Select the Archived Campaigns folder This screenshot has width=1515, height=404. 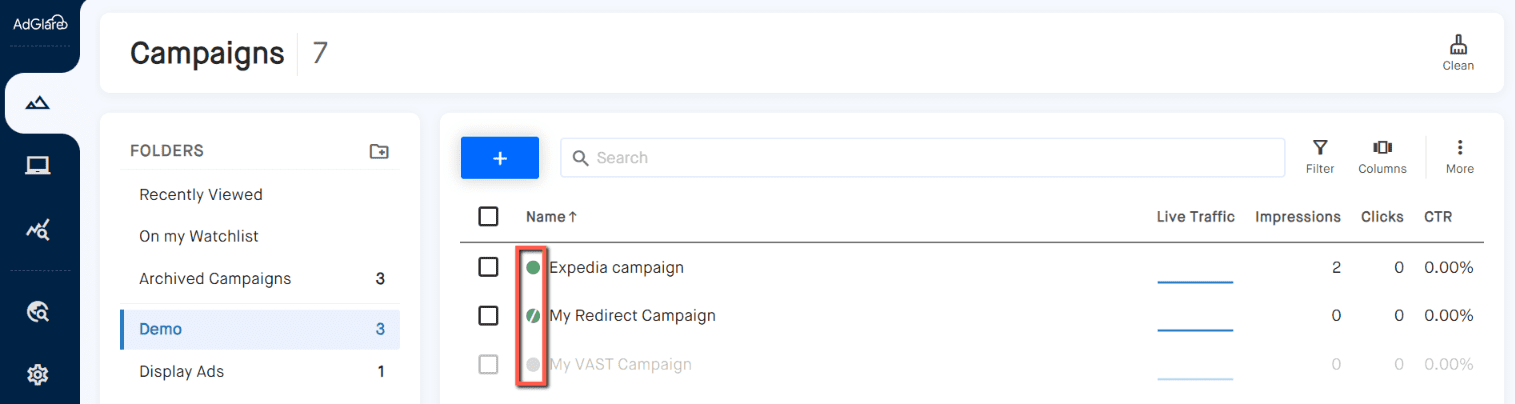pos(215,279)
